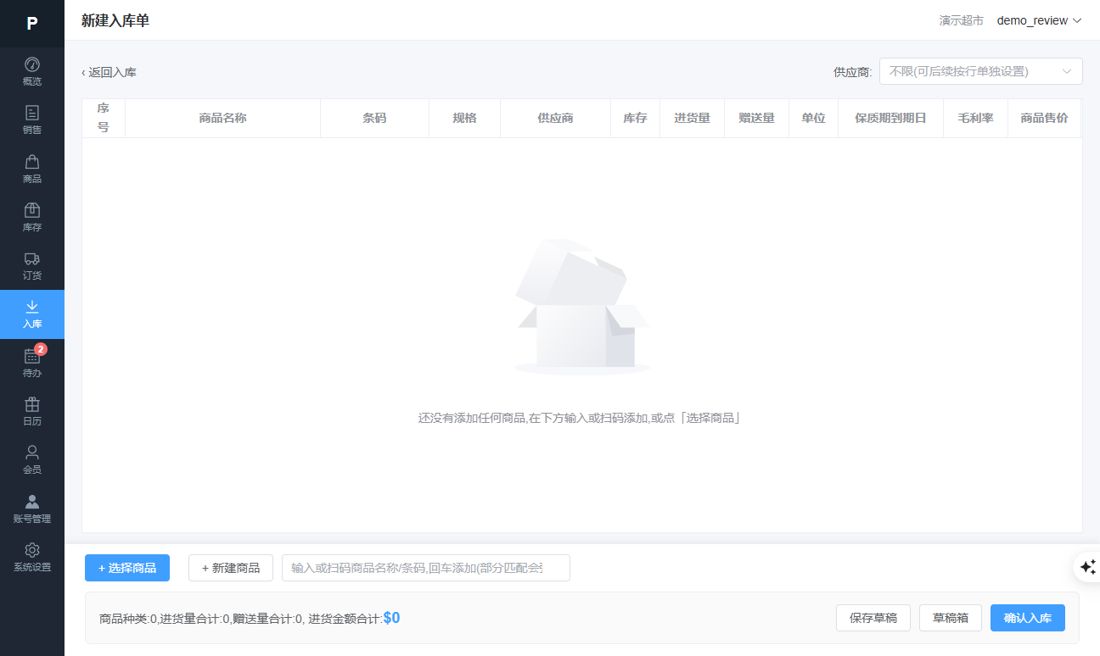Click the sparkle AI assistant icon
1100x656 pixels.
[x=1087, y=567]
